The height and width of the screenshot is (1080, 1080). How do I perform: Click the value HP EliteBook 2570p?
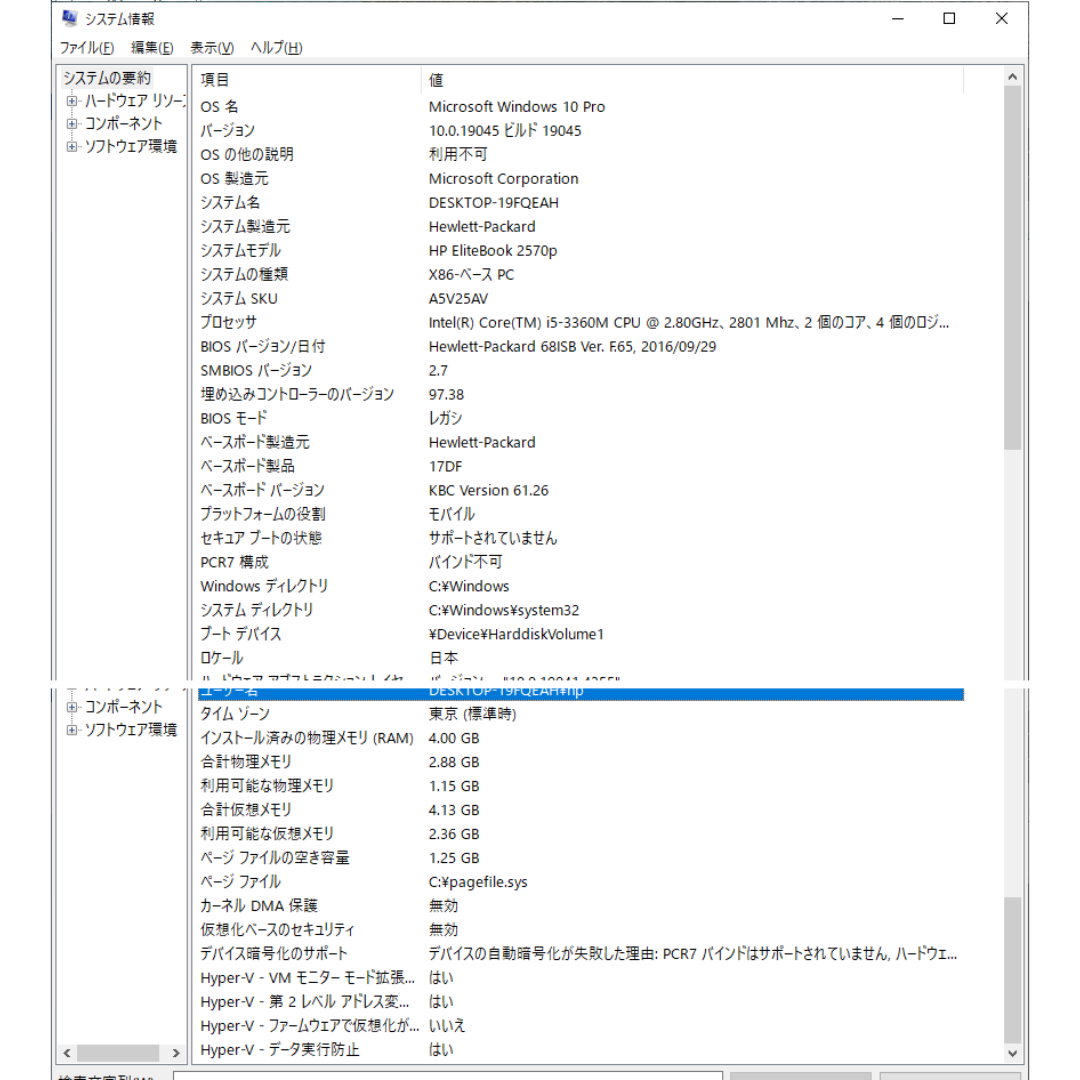(492, 250)
